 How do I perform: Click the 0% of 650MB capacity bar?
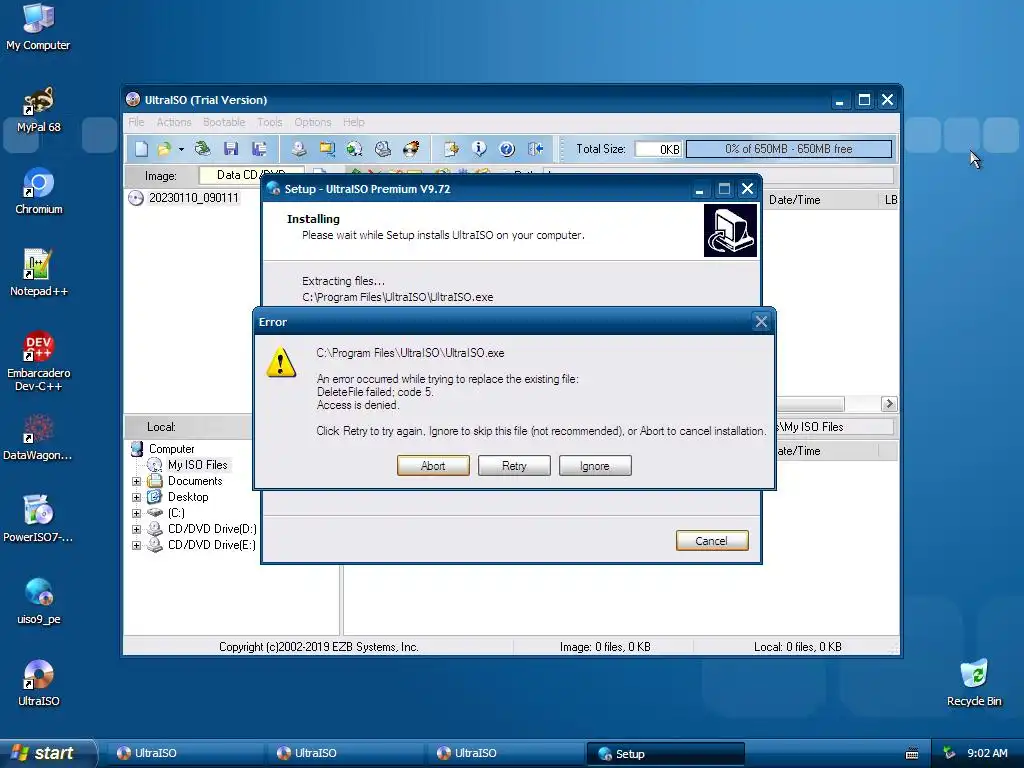point(789,149)
